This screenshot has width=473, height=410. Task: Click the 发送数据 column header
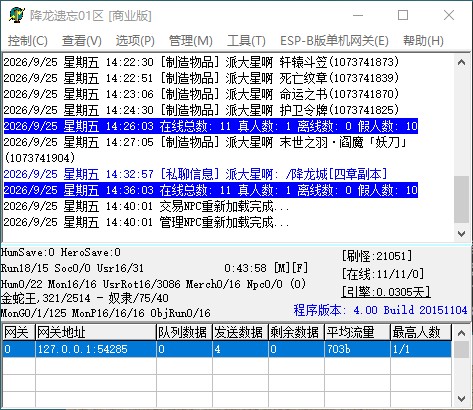click(240, 332)
